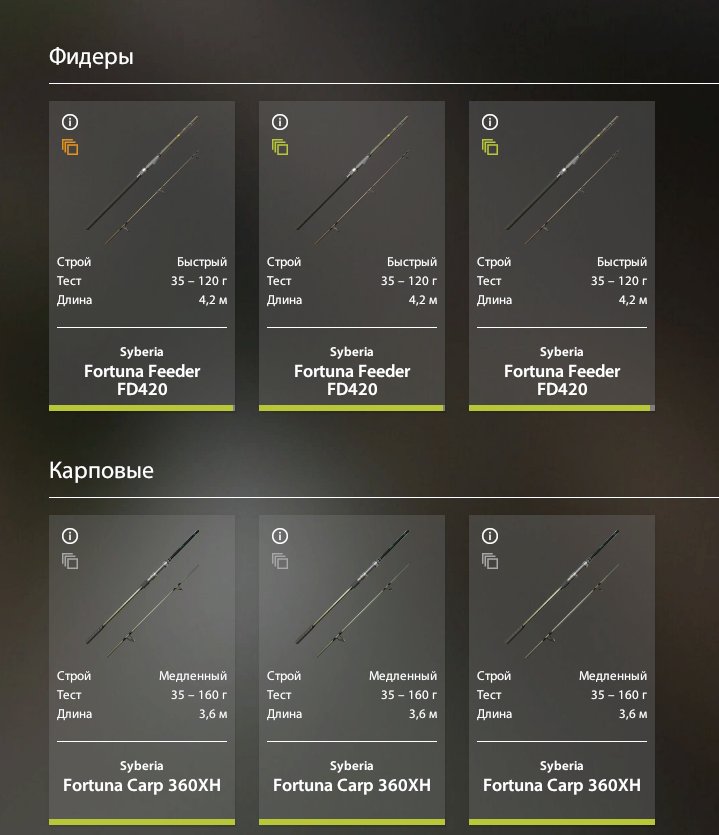This screenshot has width=719, height=835.
Task: Open info icon on first Fortuna Feeder card
Action: click(70, 122)
